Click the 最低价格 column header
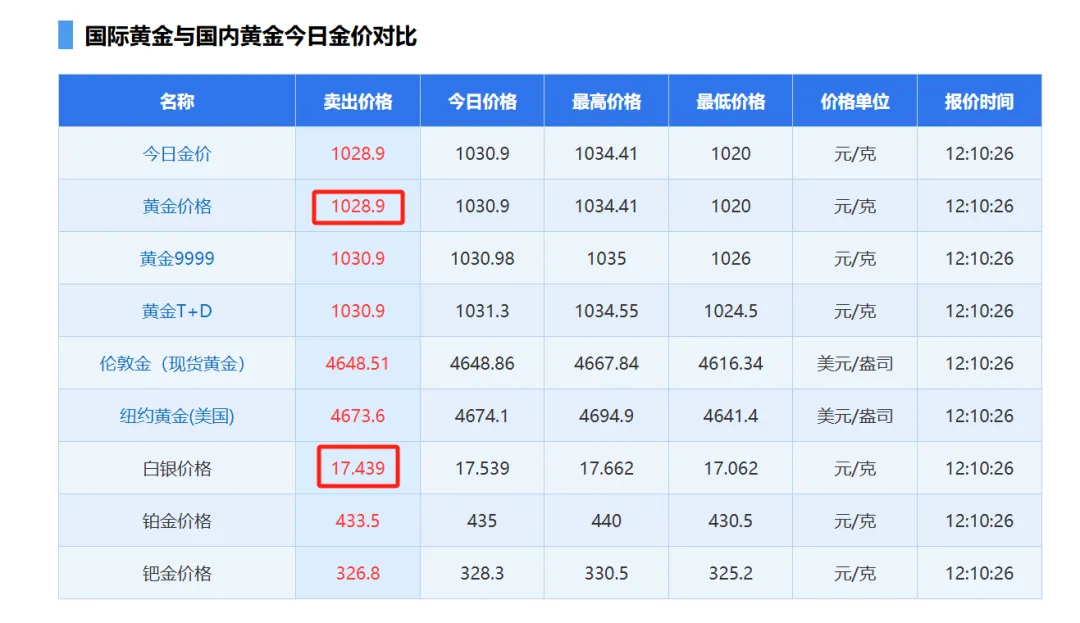Viewport: 1080px width, 623px height. 731,101
